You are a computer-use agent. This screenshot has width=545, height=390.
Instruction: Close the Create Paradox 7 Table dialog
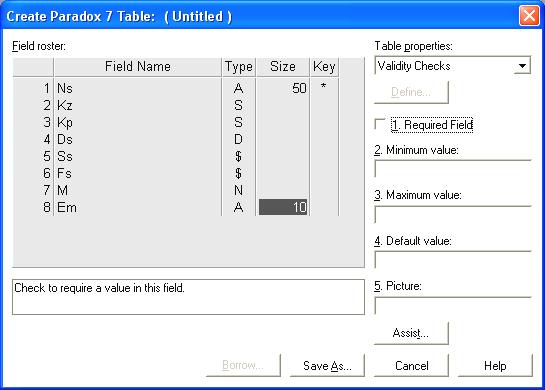[529, 16]
